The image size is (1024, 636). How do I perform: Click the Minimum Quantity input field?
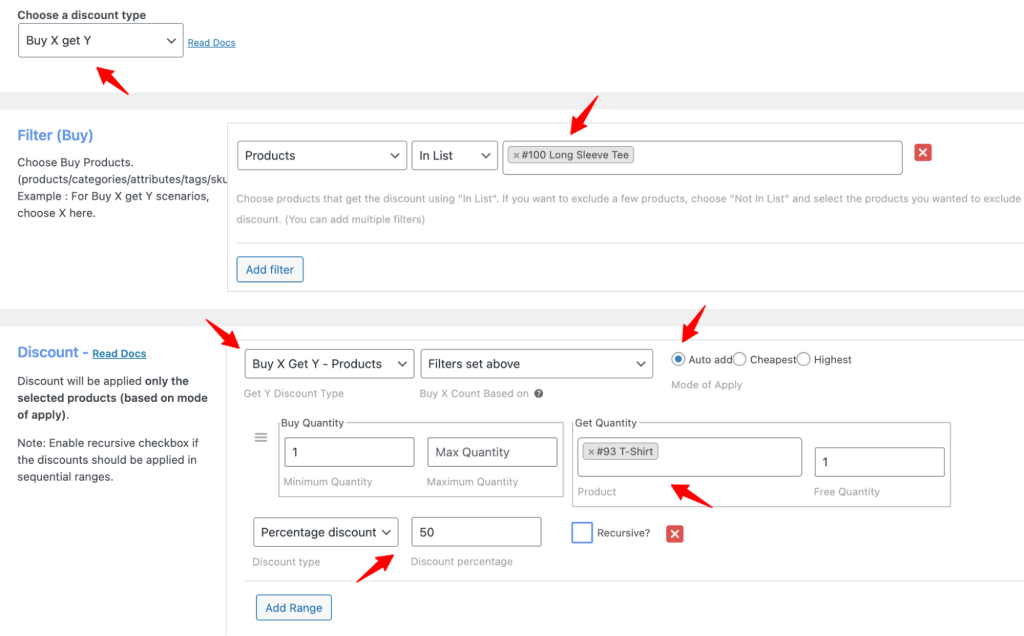pyautogui.click(x=348, y=452)
